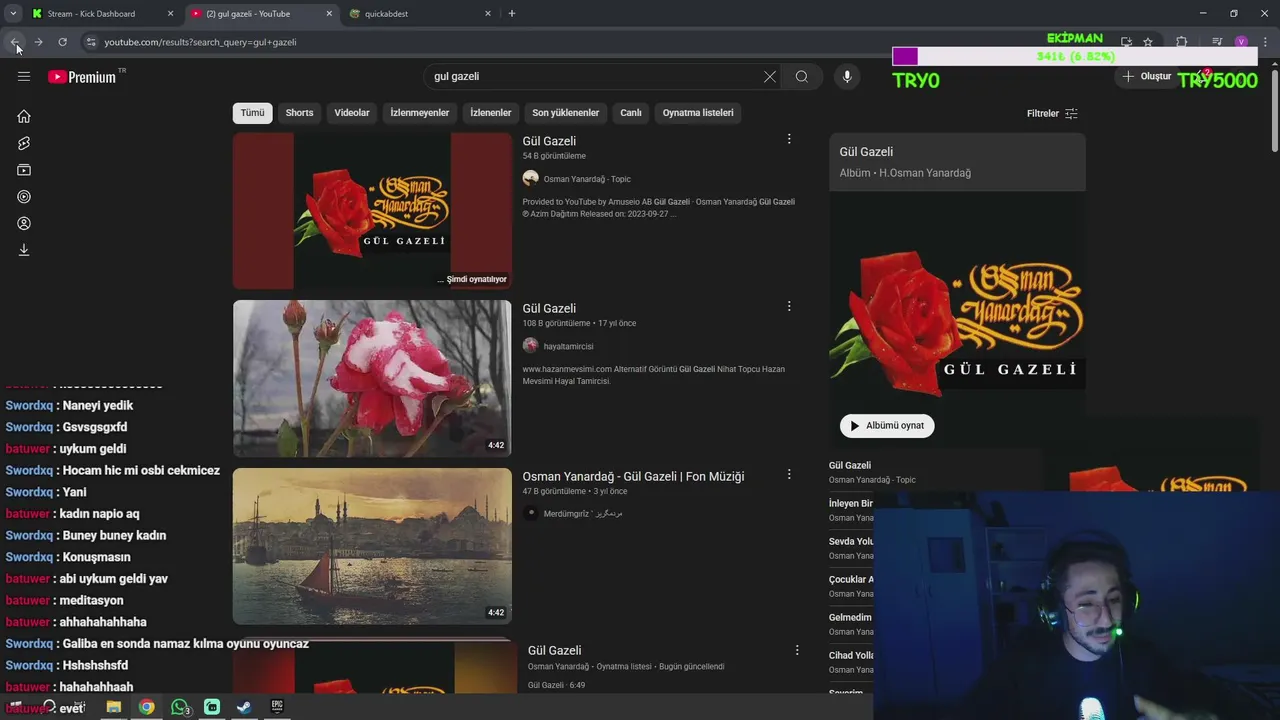This screenshot has width=1280, height=720.
Task: Open the Chrome profile avatar
Action: [1241, 42]
